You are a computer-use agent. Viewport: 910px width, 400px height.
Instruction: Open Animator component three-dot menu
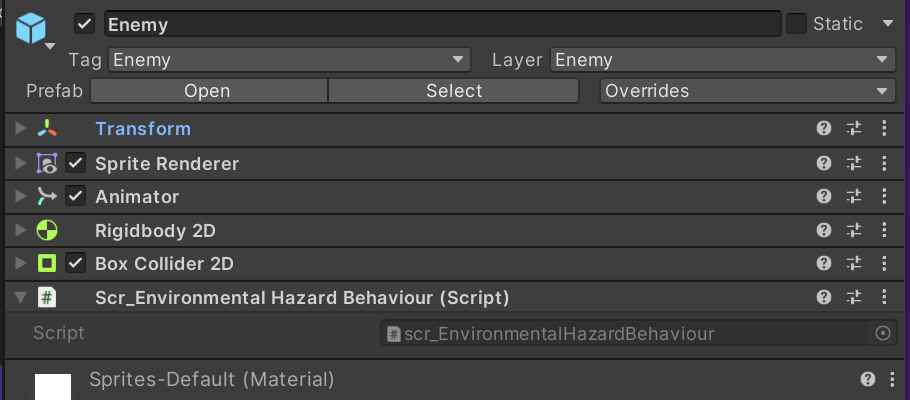pyautogui.click(x=884, y=197)
